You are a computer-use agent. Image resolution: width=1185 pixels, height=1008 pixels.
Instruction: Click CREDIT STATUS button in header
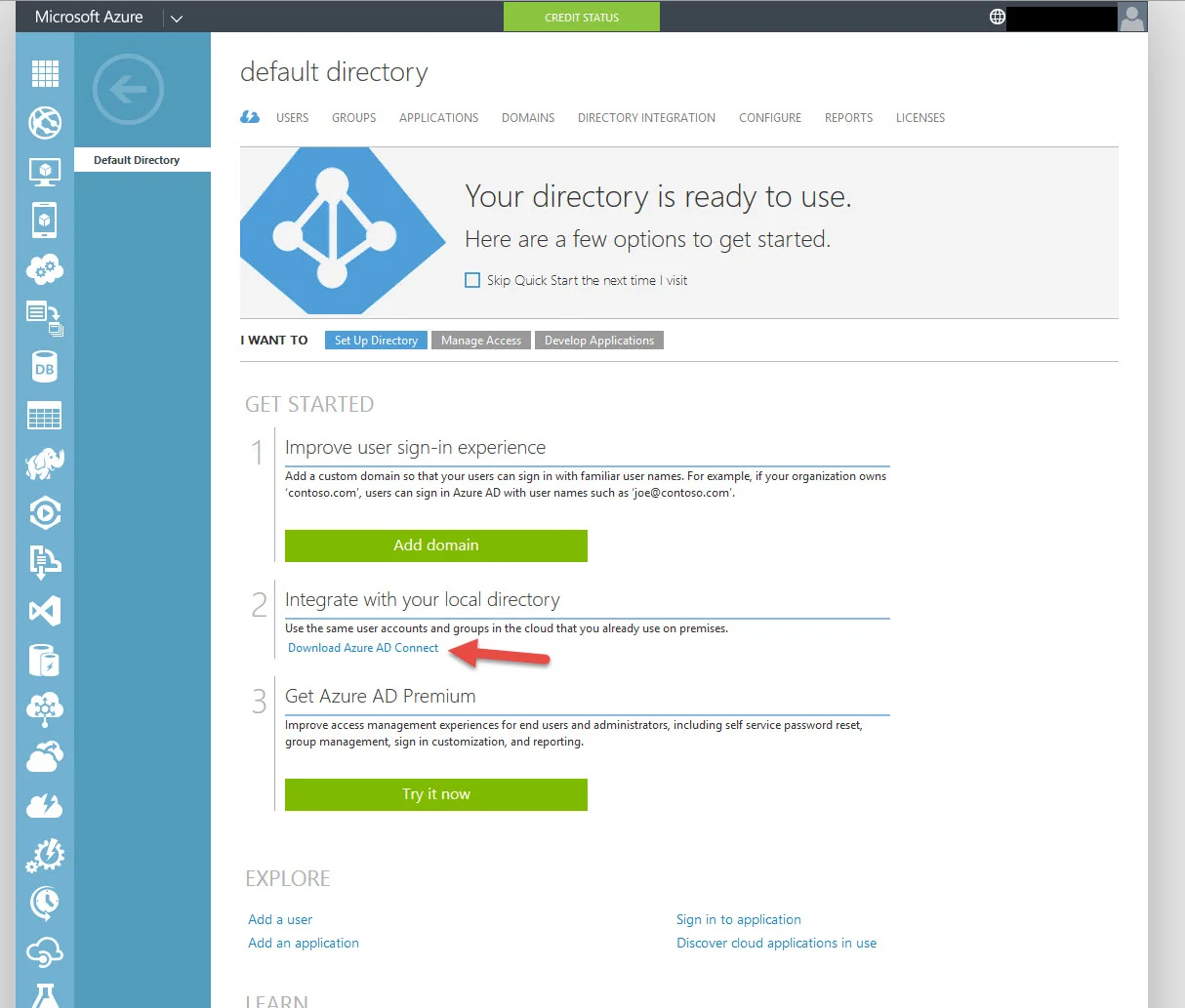click(x=582, y=17)
